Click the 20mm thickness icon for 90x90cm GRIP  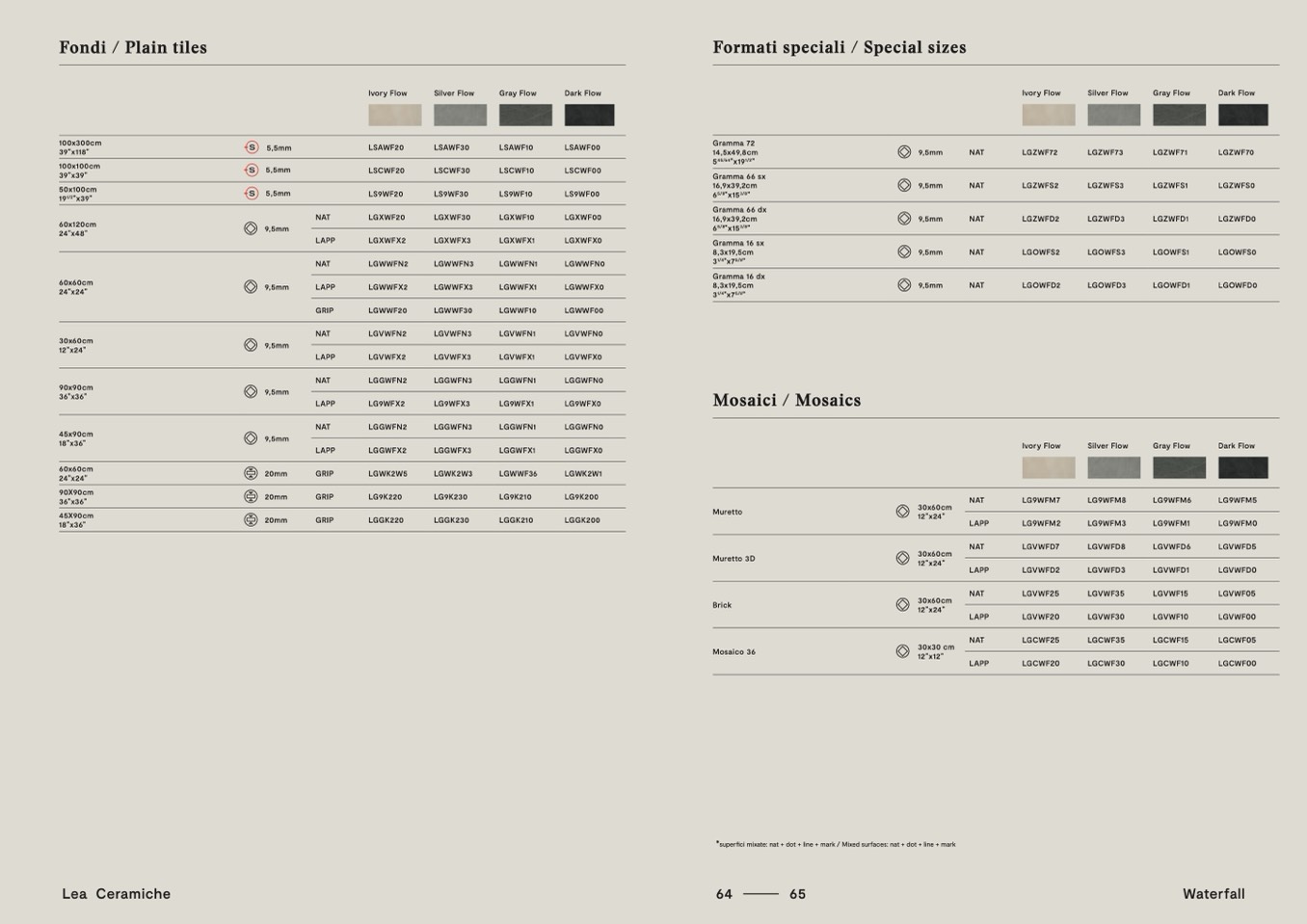coord(251,496)
